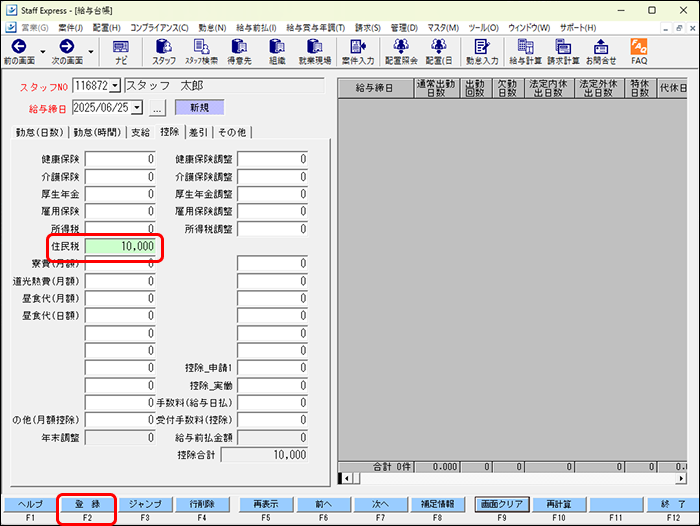Image resolution: width=700 pixels, height=526 pixels.
Task: Expand the previous screen history arrow
Action: point(43,52)
